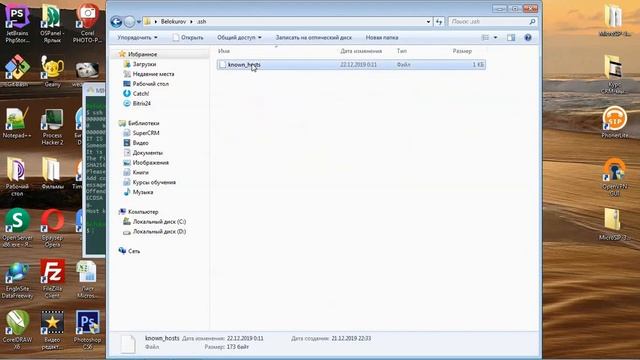Select Geany teapot desktop icon

(52, 71)
